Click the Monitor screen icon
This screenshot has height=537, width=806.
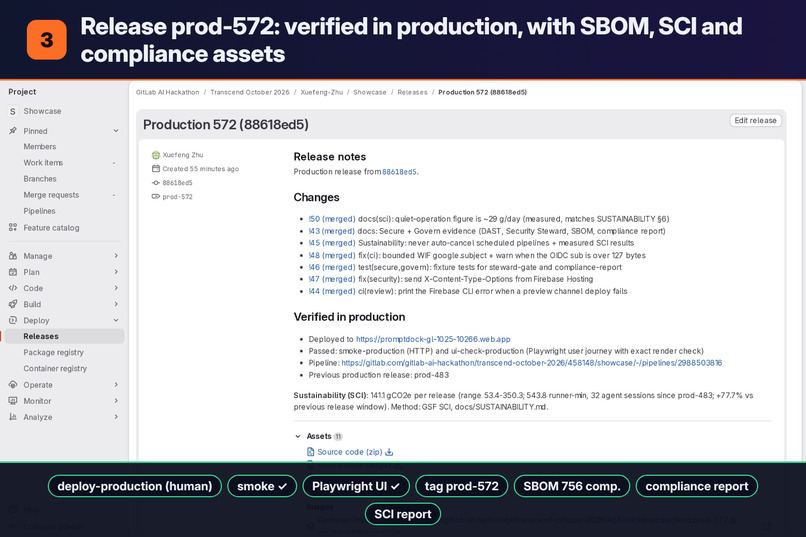click(x=13, y=400)
